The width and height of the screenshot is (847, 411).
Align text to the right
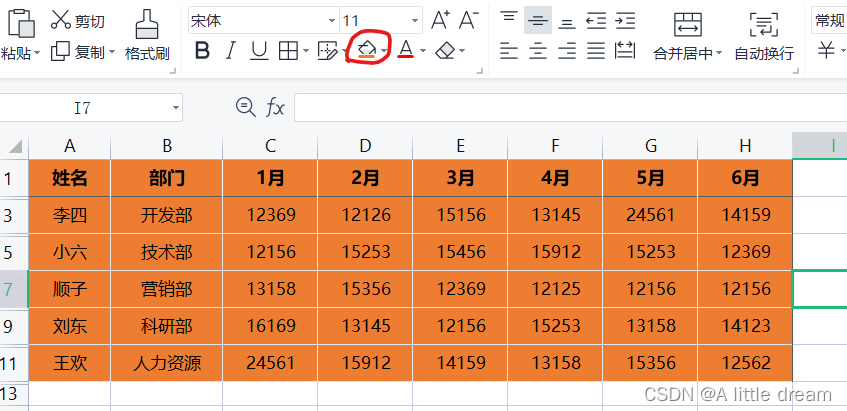(567, 51)
